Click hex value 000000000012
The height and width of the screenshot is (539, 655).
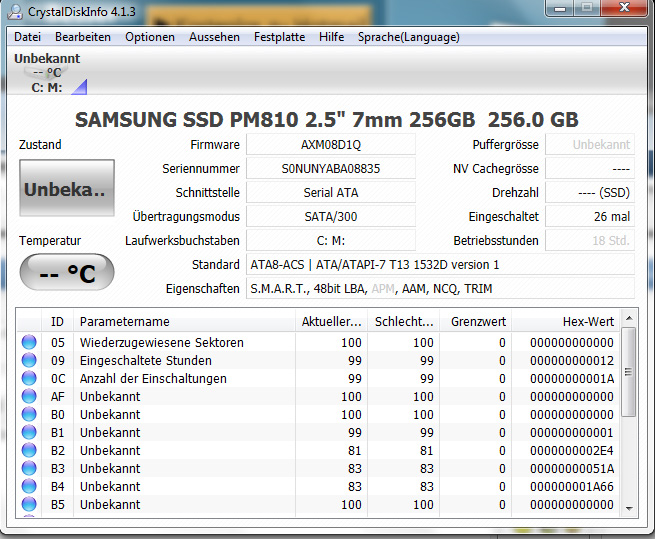point(571,361)
